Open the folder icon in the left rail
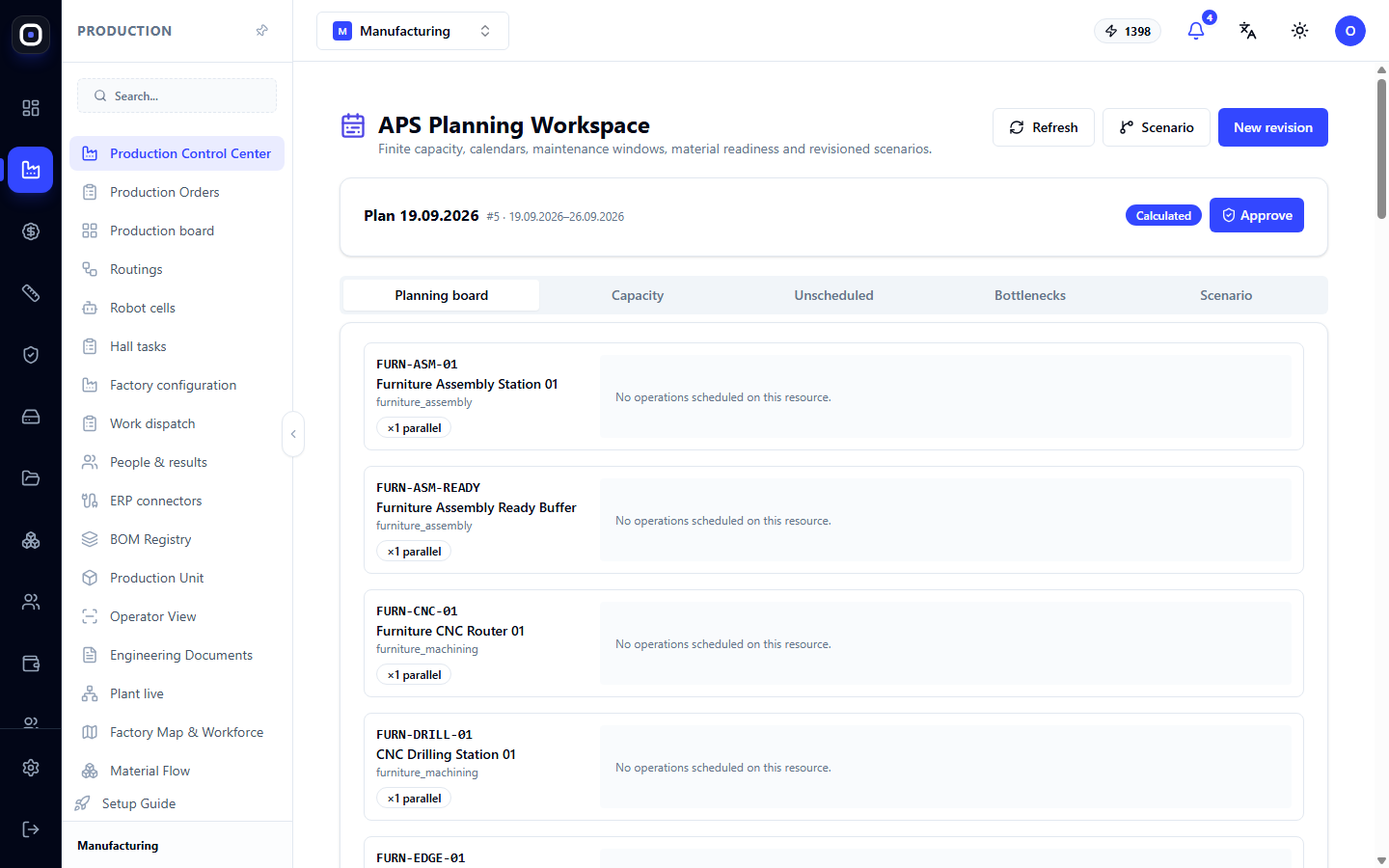The width and height of the screenshot is (1389, 868). tap(31, 478)
